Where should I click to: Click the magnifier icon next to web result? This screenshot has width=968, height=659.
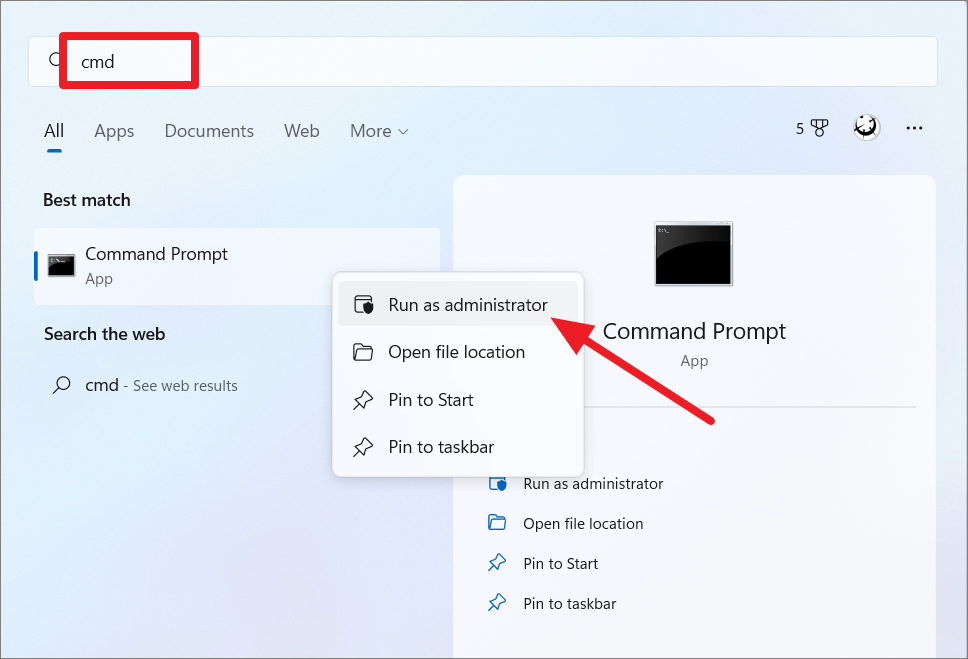(x=62, y=385)
